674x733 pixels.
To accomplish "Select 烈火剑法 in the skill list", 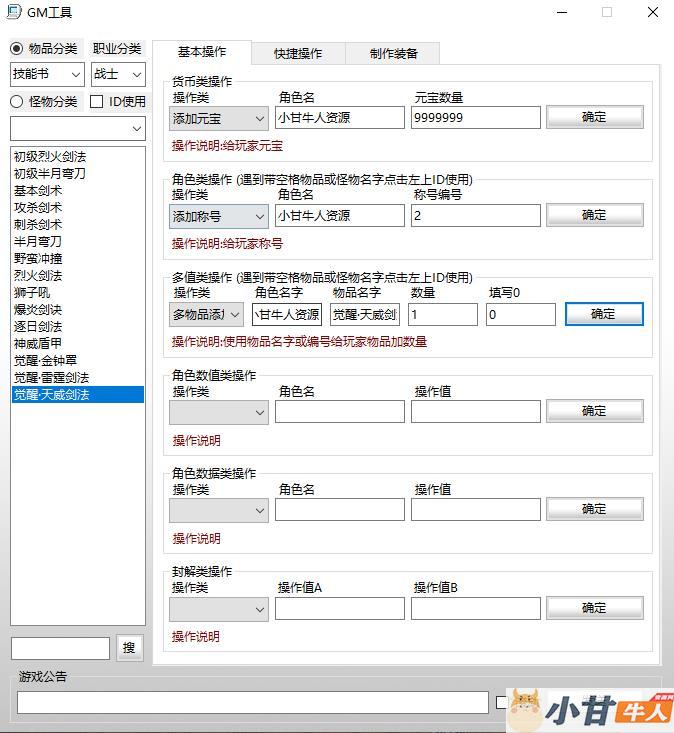I will pos(38,275).
